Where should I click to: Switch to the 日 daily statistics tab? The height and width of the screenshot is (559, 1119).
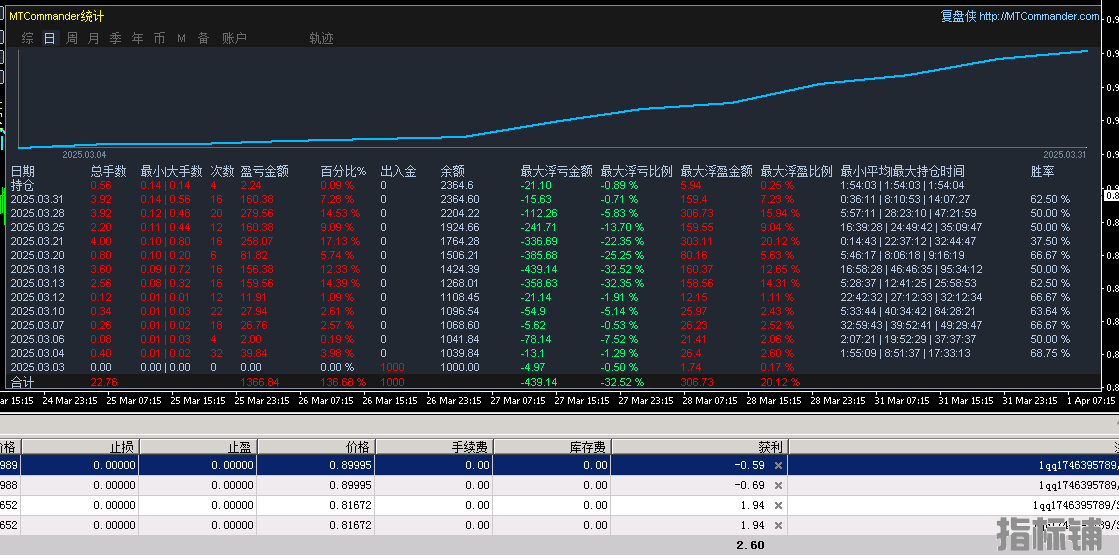[49, 38]
